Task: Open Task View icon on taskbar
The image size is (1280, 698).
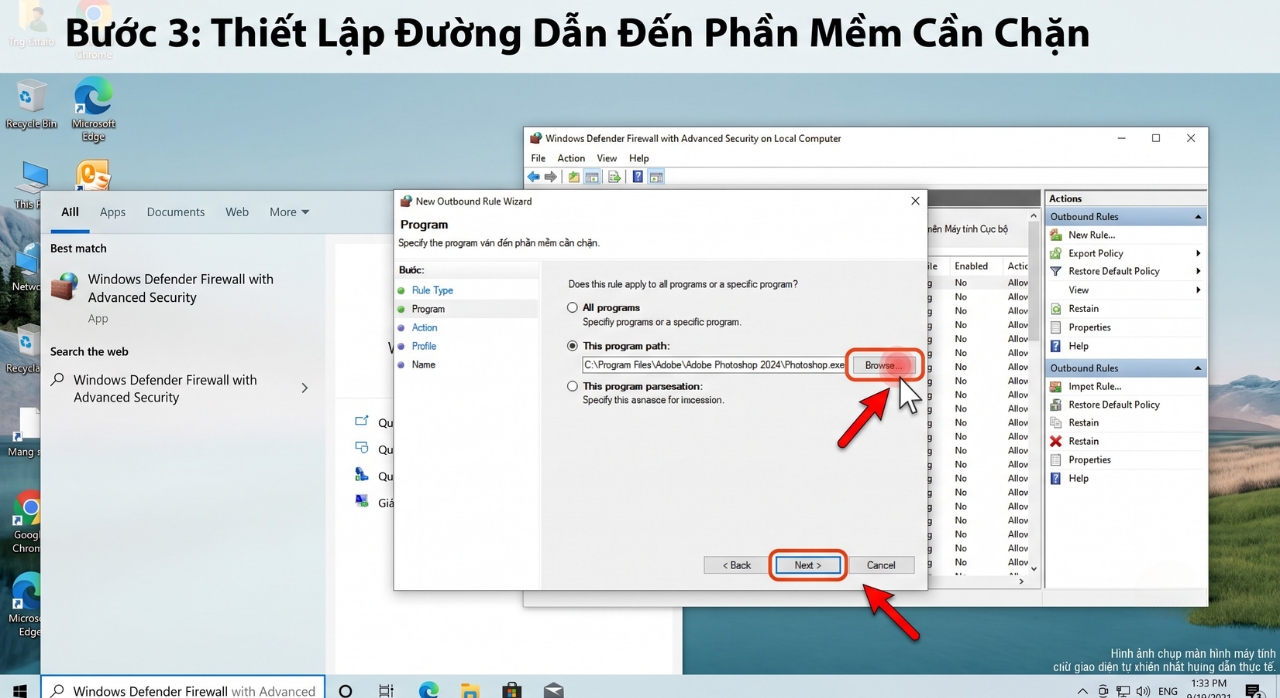Action: click(387, 690)
